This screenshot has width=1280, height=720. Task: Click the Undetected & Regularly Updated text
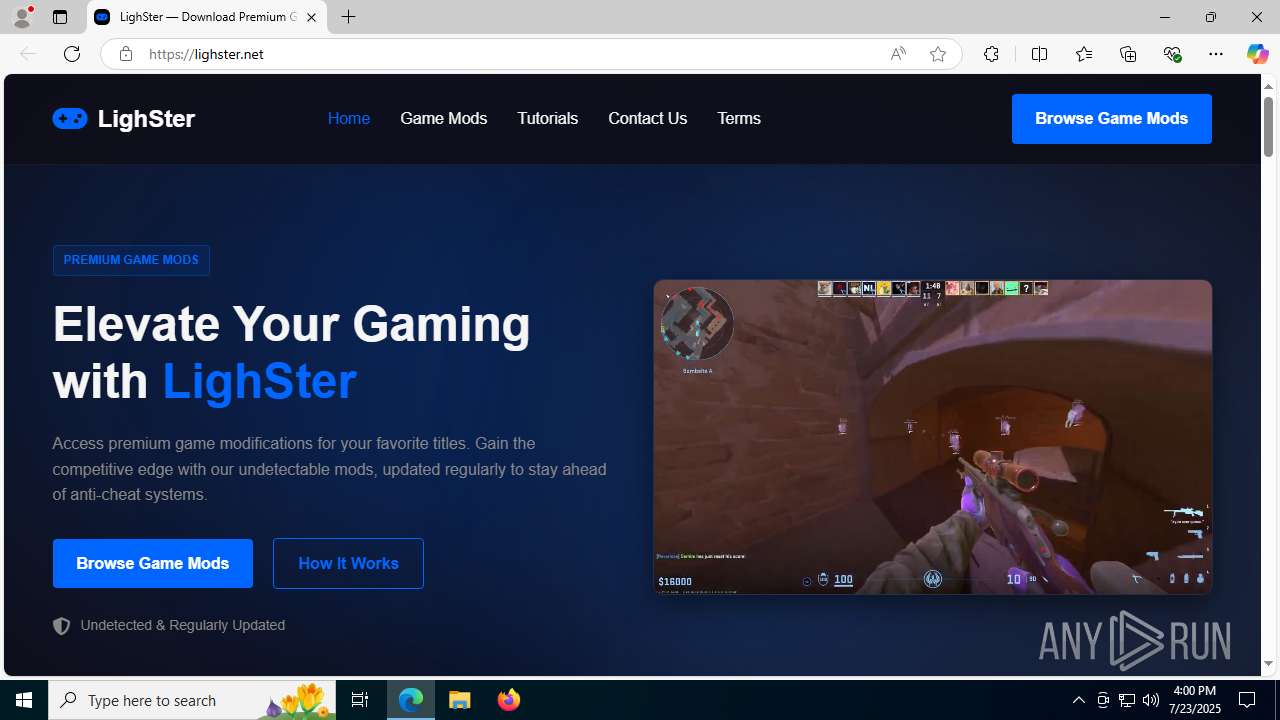[x=182, y=625]
